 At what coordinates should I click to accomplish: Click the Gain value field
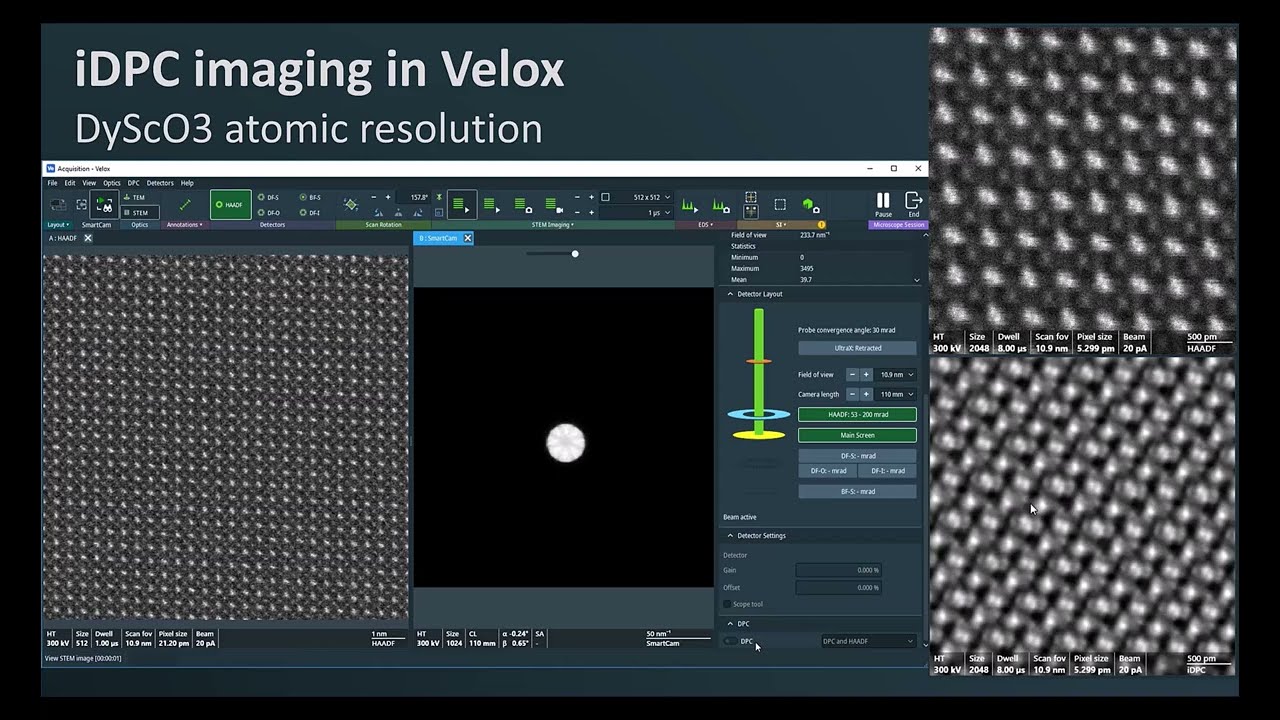point(838,570)
